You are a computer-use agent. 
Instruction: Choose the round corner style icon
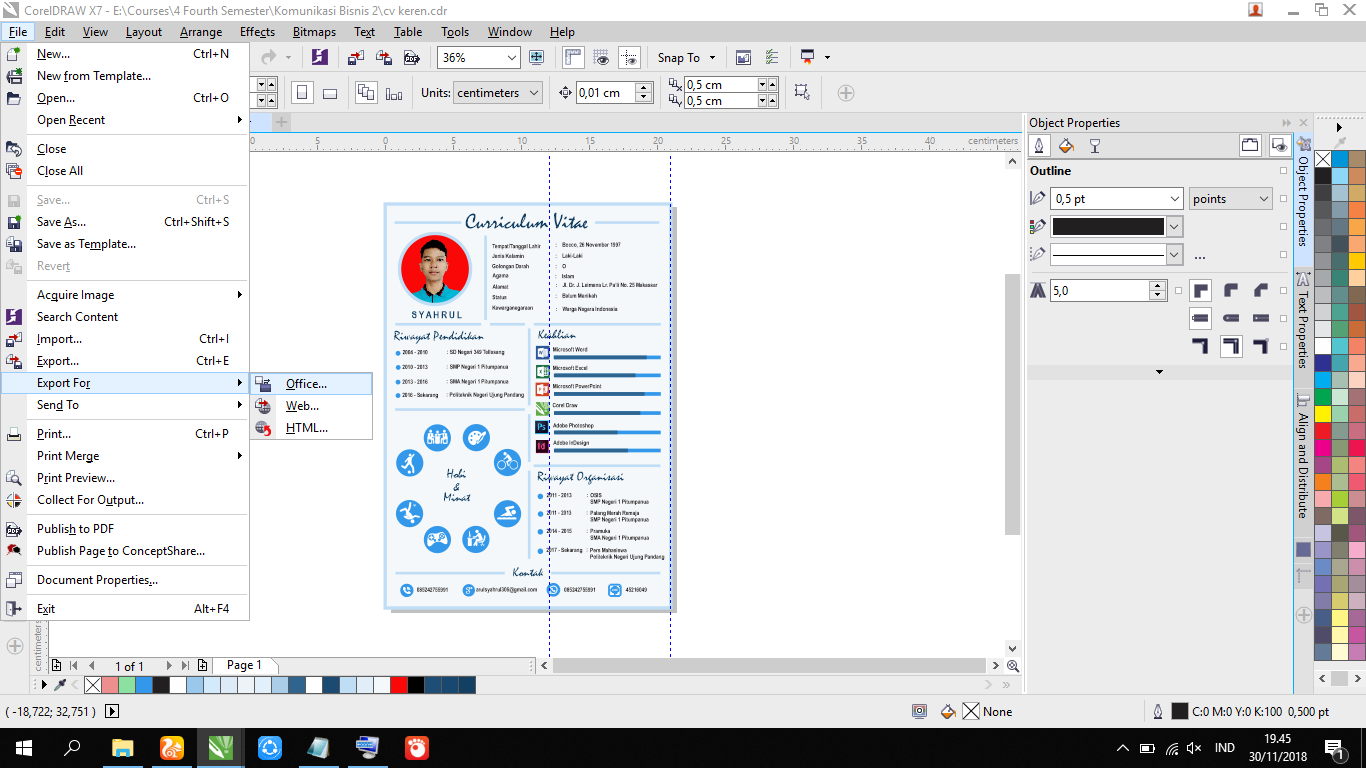pos(1231,290)
